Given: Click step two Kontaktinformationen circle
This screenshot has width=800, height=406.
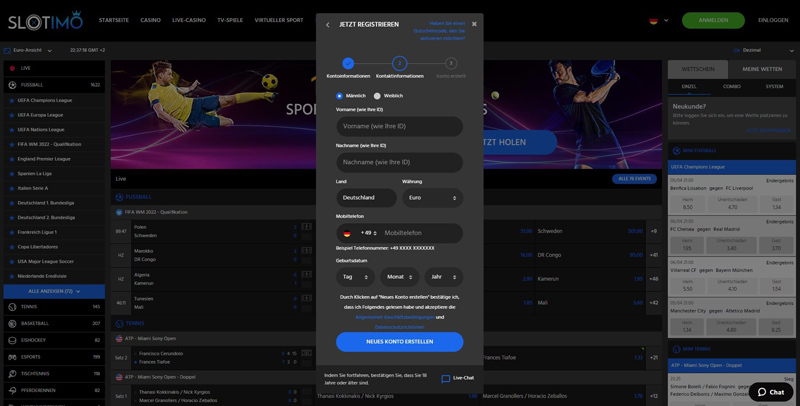Looking at the screenshot, I should click(399, 63).
